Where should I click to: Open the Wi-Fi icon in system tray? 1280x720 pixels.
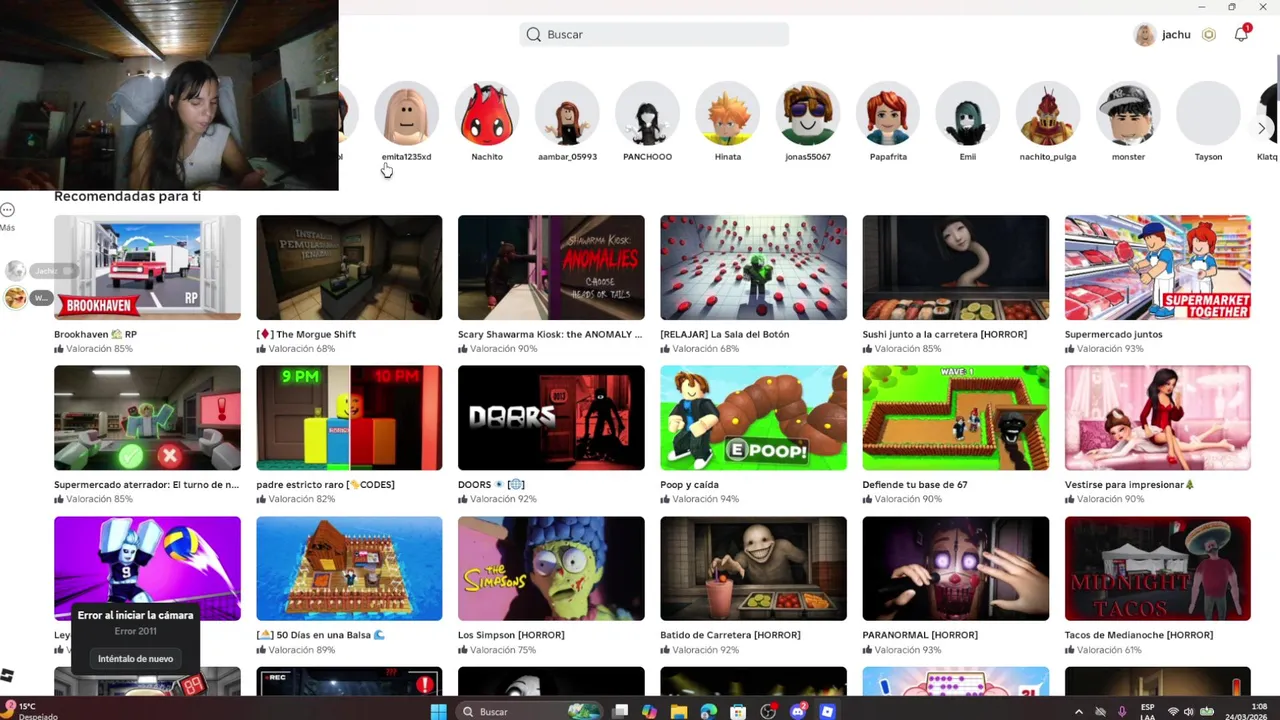1172,712
